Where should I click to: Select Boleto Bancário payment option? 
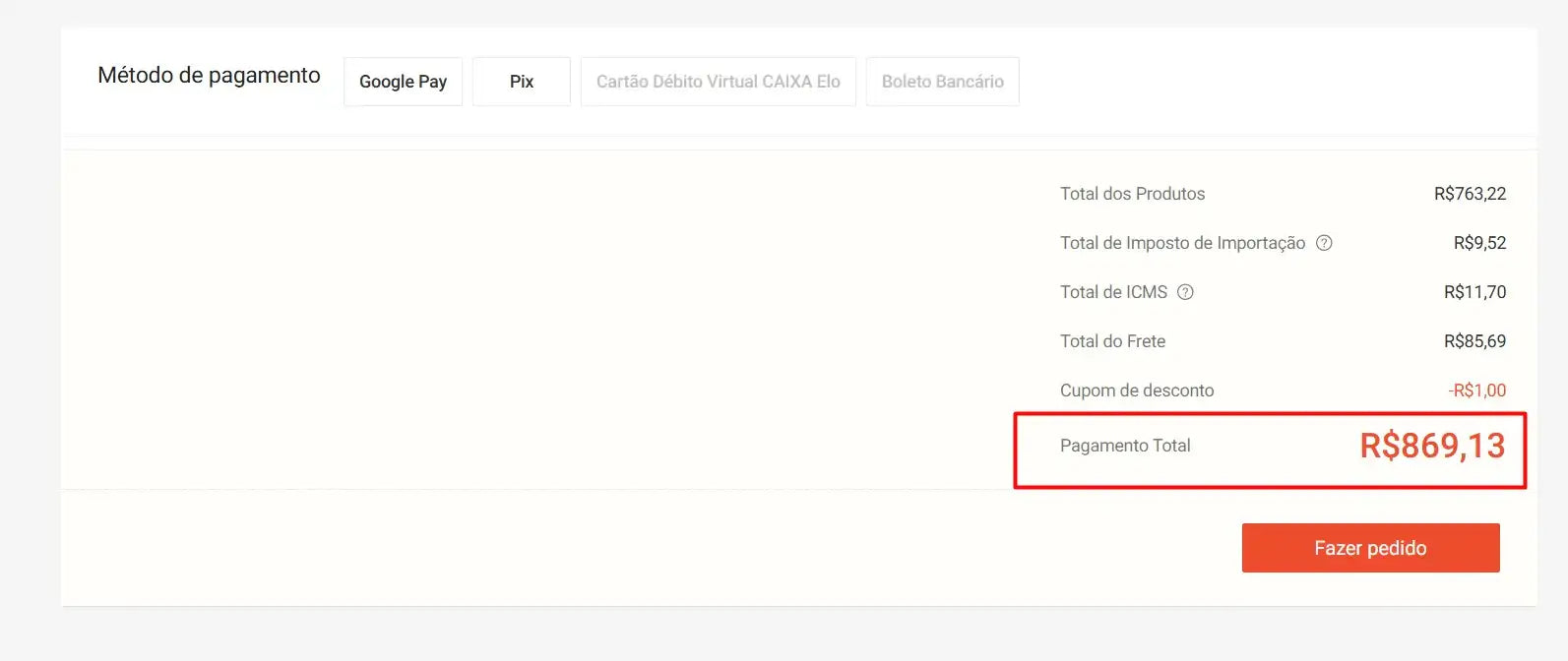click(942, 81)
